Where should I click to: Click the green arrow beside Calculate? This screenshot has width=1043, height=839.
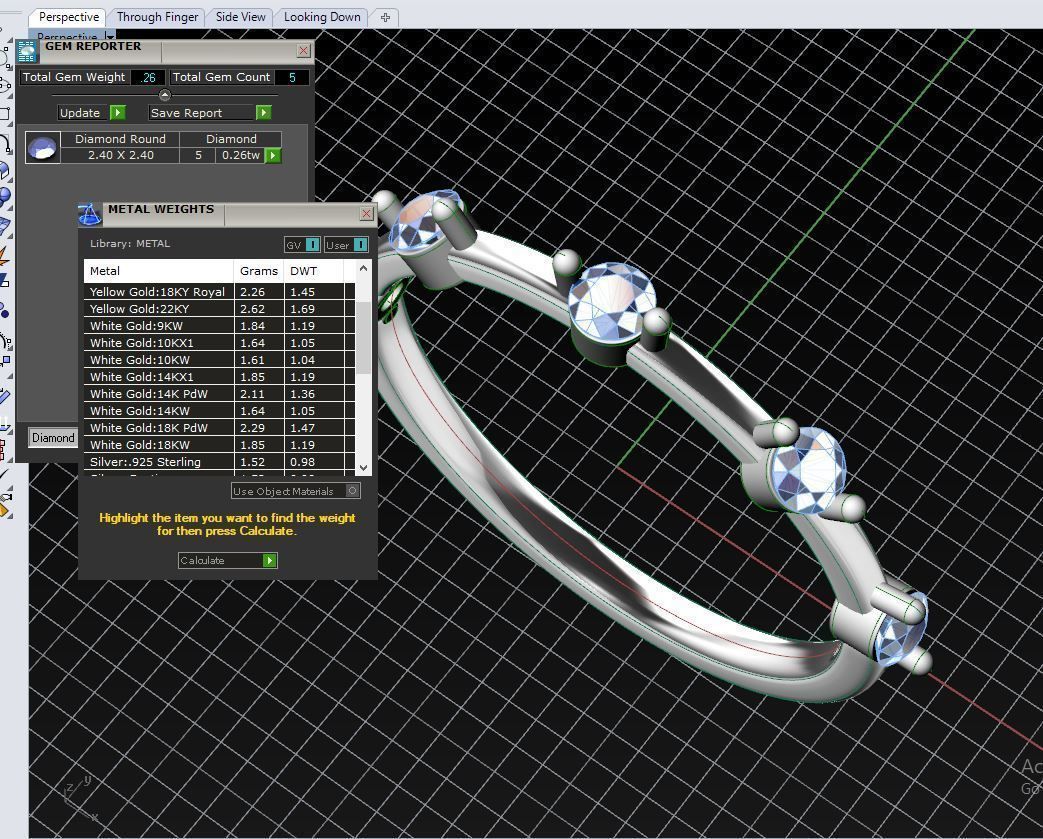pos(269,560)
